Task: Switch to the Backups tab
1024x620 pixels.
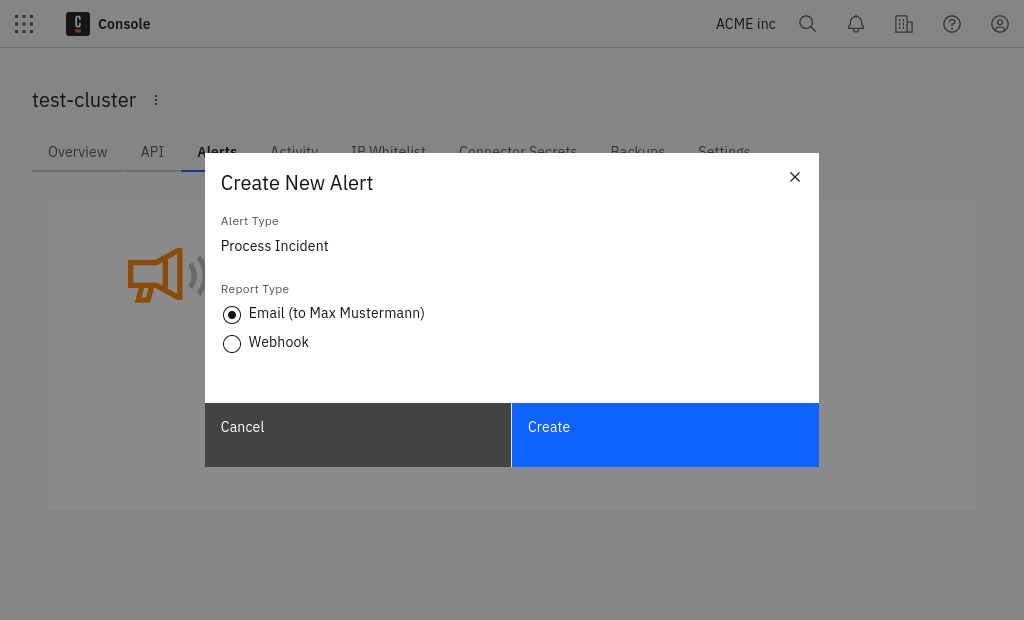Action: click(637, 151)
